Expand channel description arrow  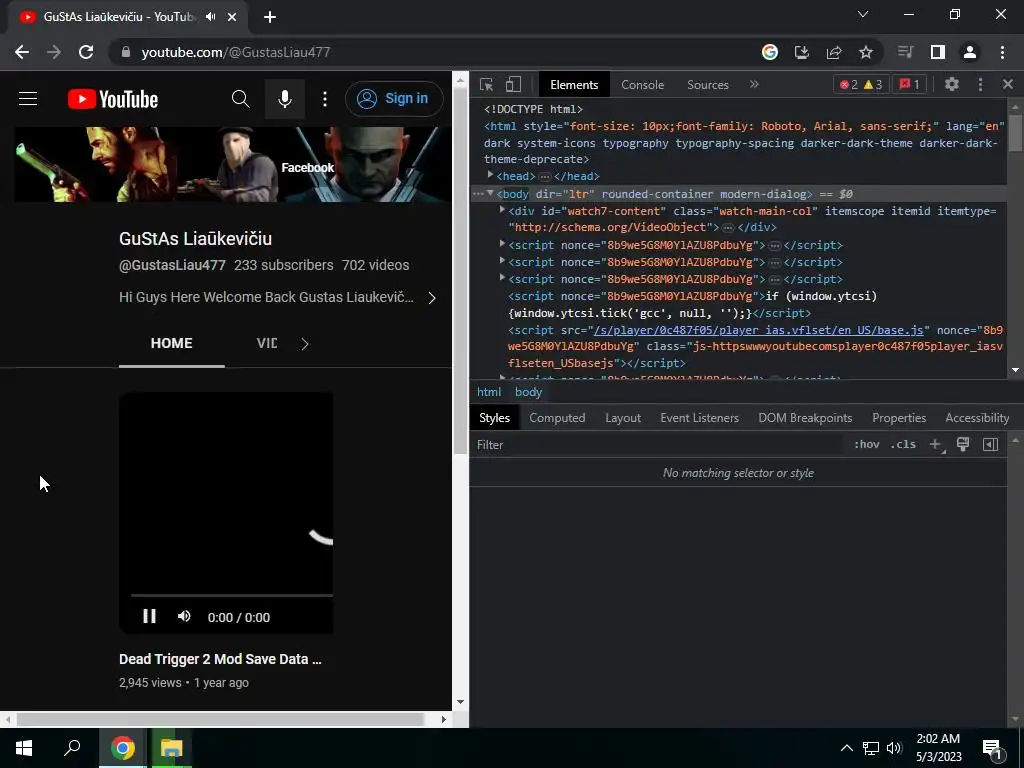[432, 298]
